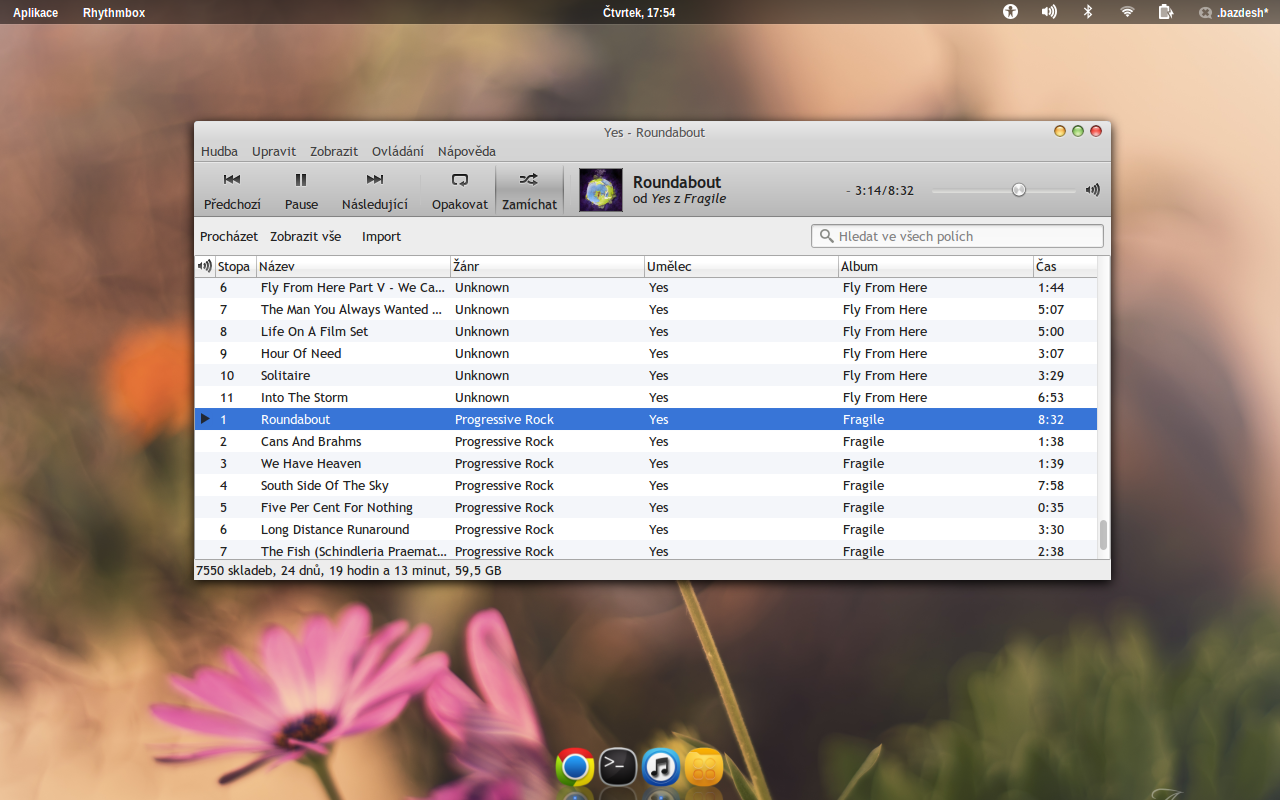Image resolution: width=1280 pixels, height=800 pixels.
Task: Click the speaker icon column header
Action: (x=205, y=266)
